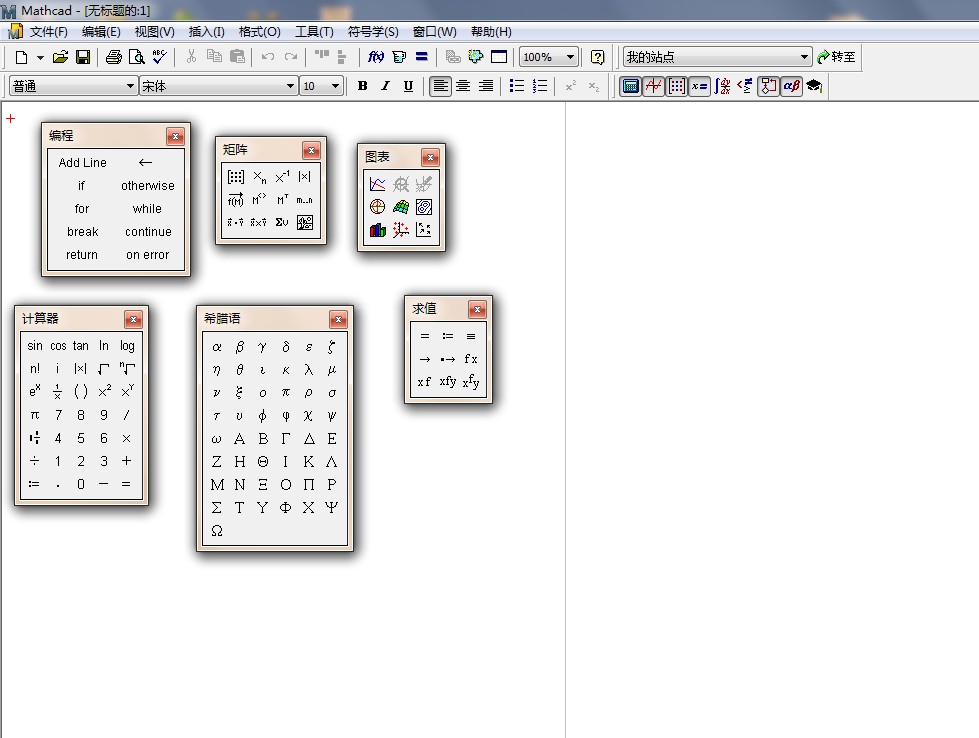The image size is (979, 738).
Task: Show the Graph toolbar from the math palette
Action: pos(654,86)
